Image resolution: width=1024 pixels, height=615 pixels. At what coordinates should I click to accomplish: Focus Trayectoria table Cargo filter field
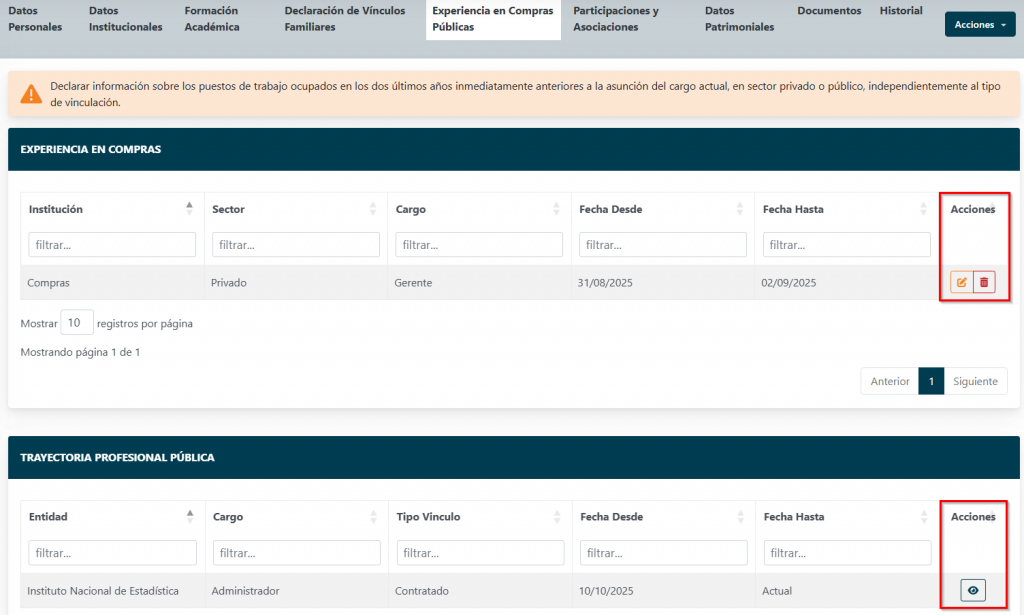pos(296,553)
